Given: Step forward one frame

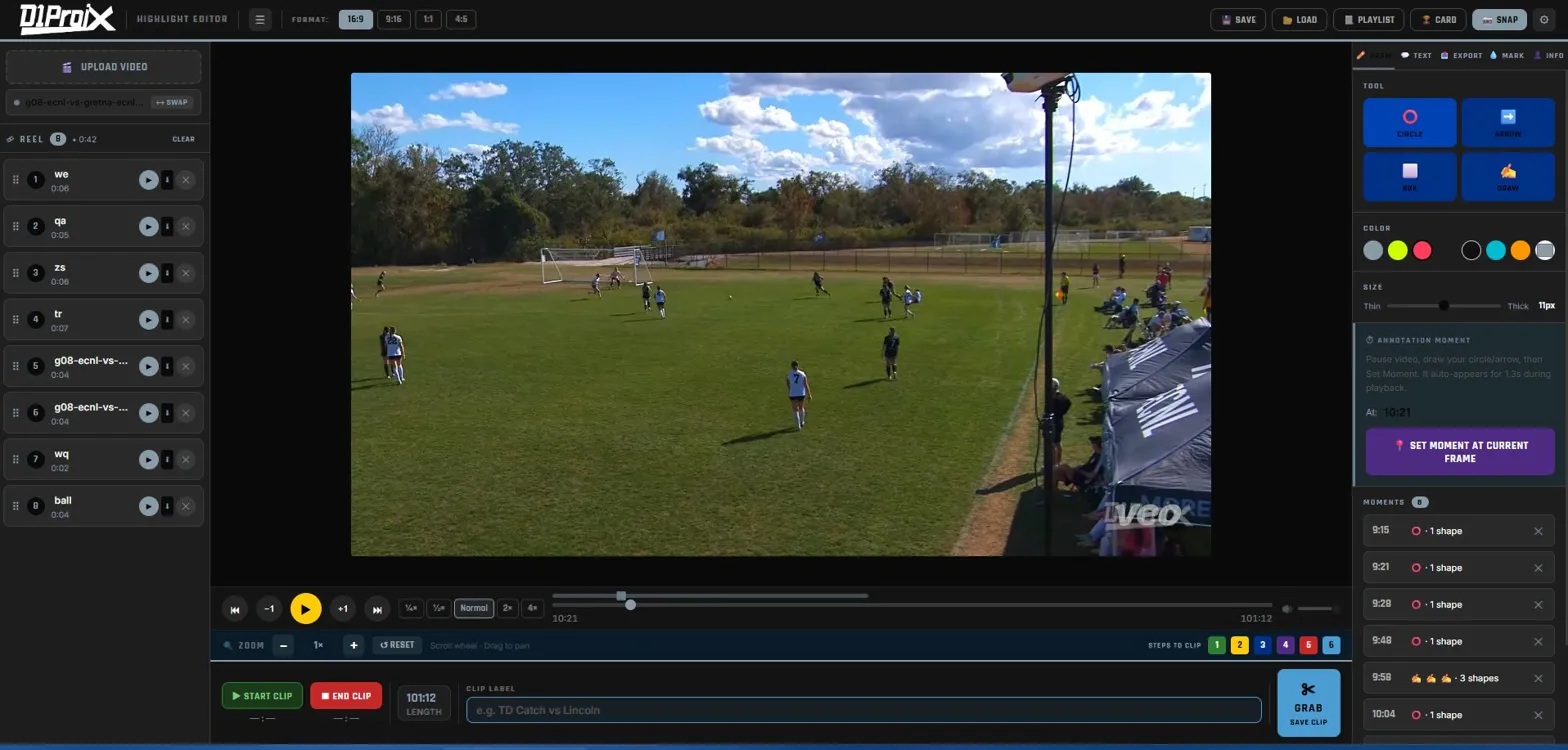Looking at the screenshot, I should (343, 609).
